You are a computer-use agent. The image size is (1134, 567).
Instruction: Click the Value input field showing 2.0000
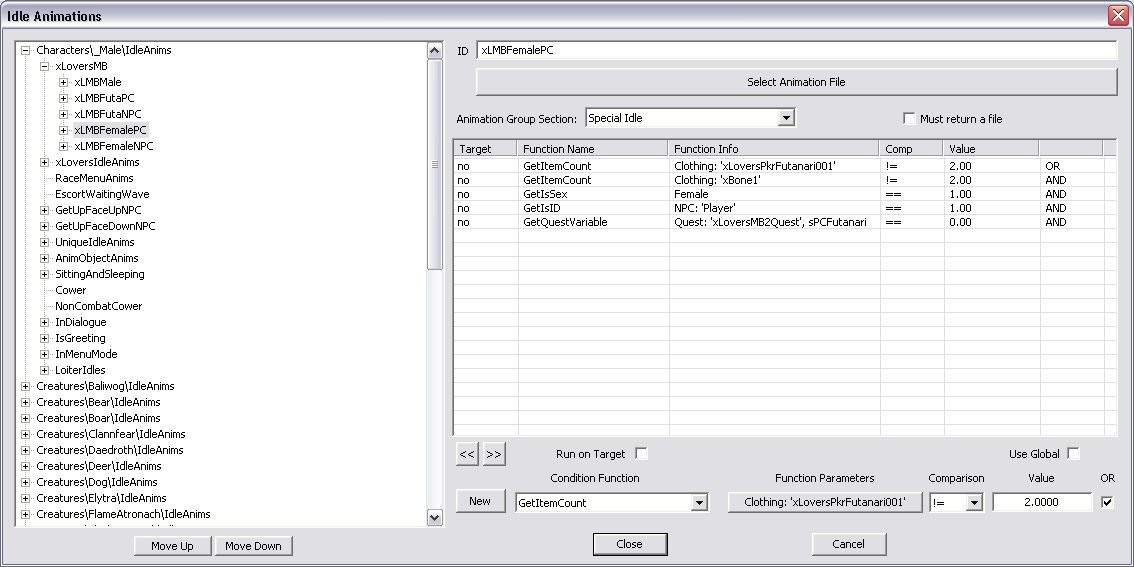(1042, 503)
